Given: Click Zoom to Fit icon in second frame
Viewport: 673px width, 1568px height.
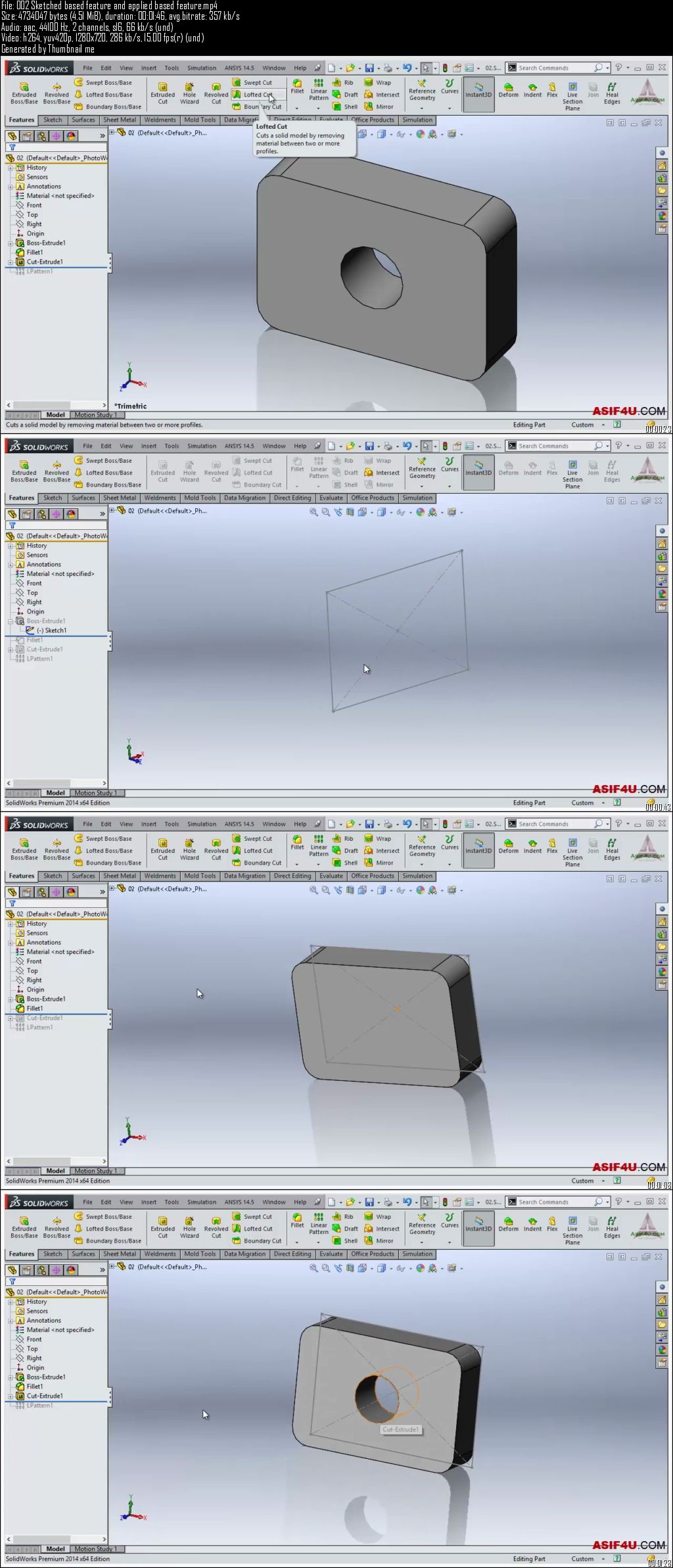Looking at the screenshot, I should coord(313,512).
